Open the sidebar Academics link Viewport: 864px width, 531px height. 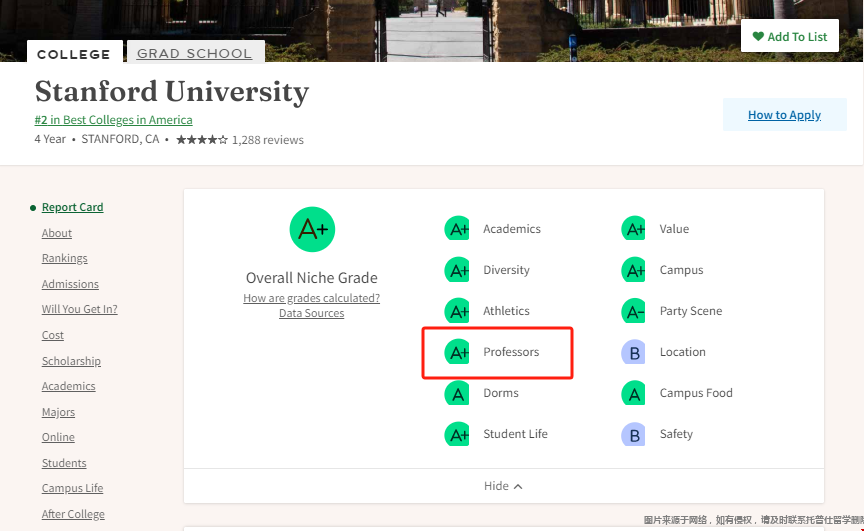click(68, 386)
